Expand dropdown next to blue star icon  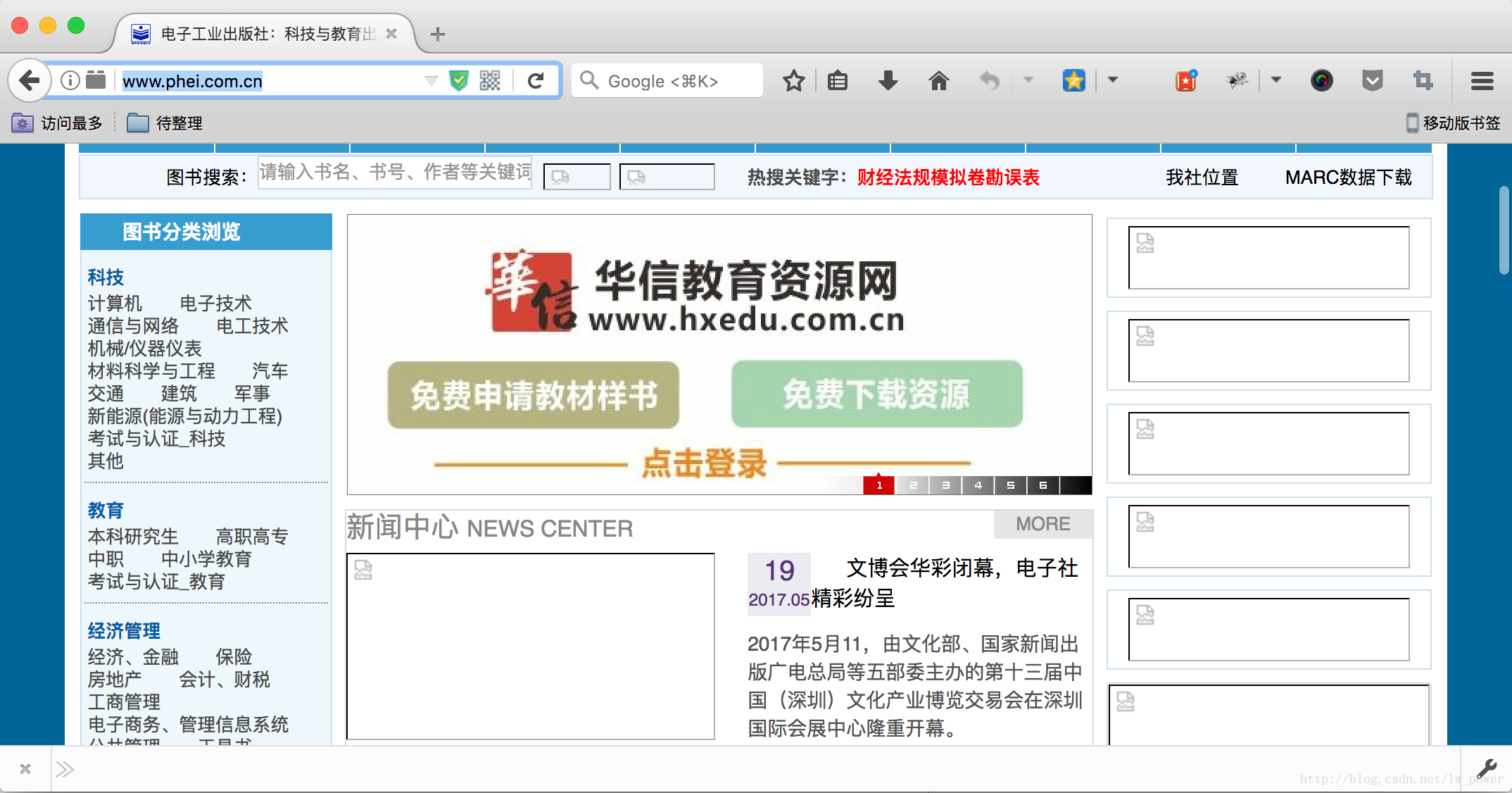point(1113,80)
